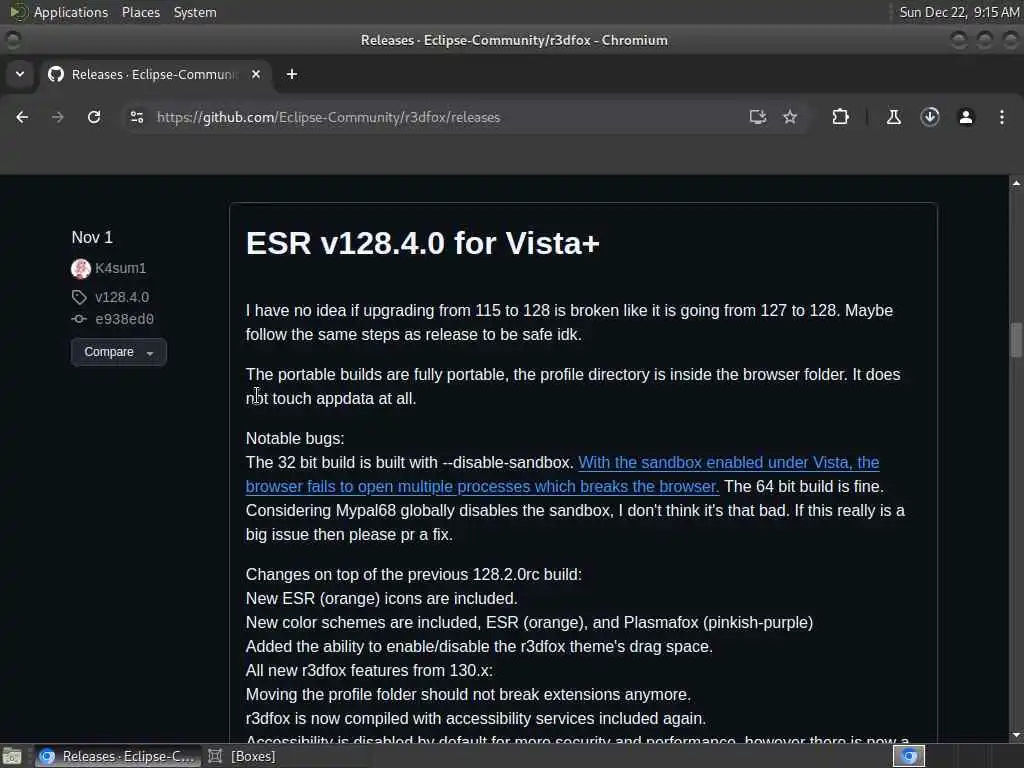Viewport: 1024px width, 768px height.
Task: Go back to the previous page
Action: pos(22,117)
